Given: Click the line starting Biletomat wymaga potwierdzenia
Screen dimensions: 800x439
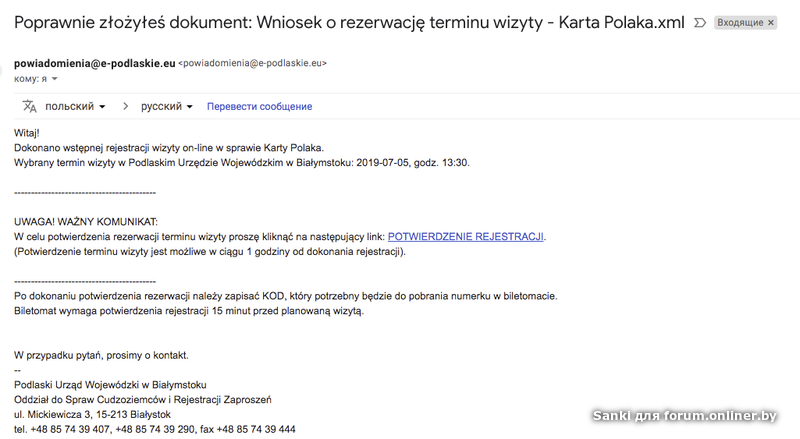Looking at the screenshot, I should pos(189,311).
